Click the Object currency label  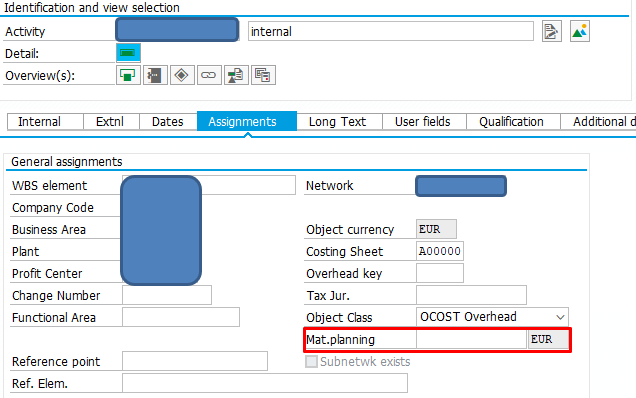350,230
